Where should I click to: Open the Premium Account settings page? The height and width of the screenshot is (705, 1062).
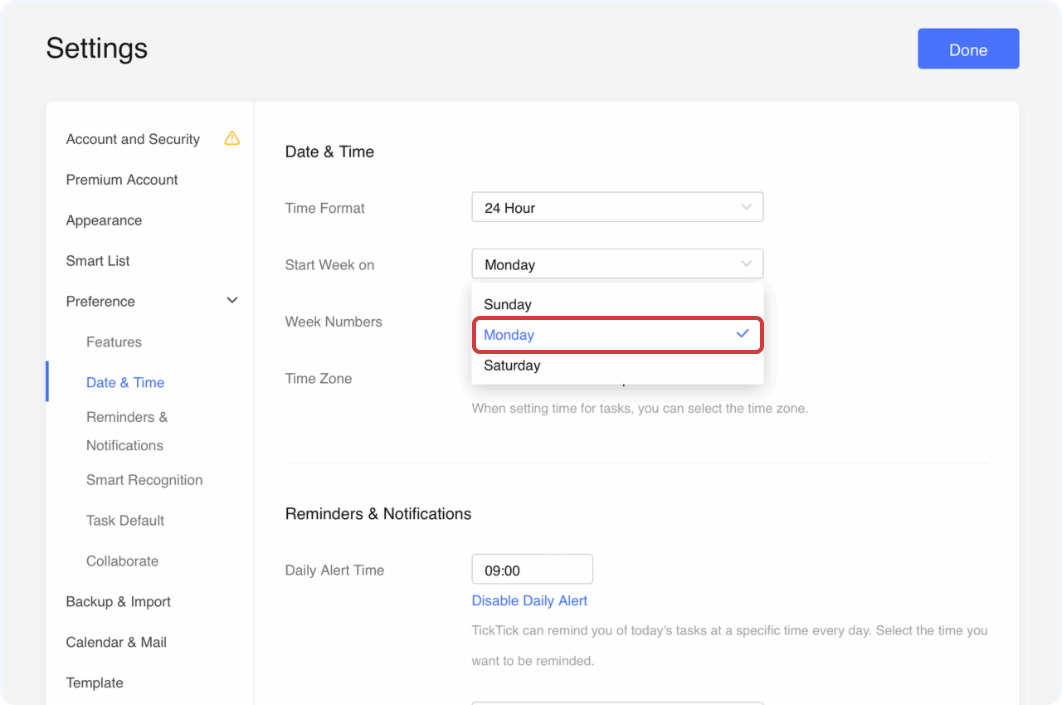pos(121,179)
